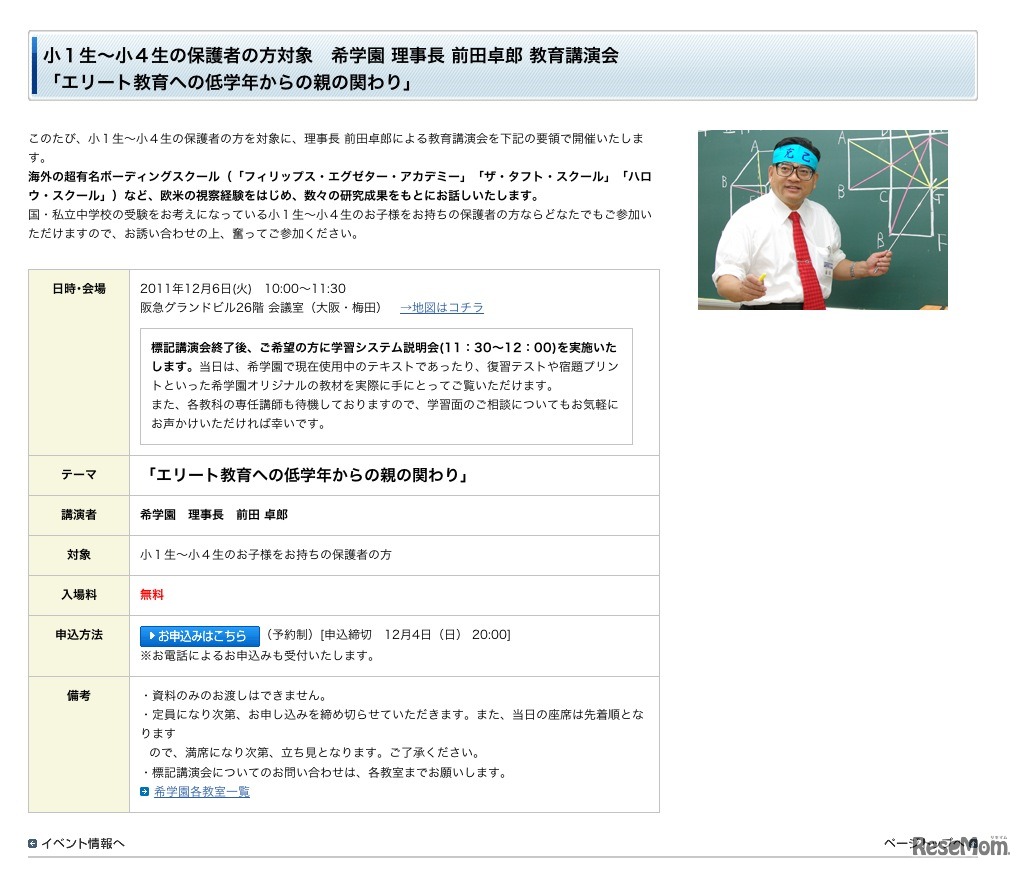Select the 日時・会場 row header cell
The width and height of the screenshot is (1023, 869).
(x=79, y=289)
